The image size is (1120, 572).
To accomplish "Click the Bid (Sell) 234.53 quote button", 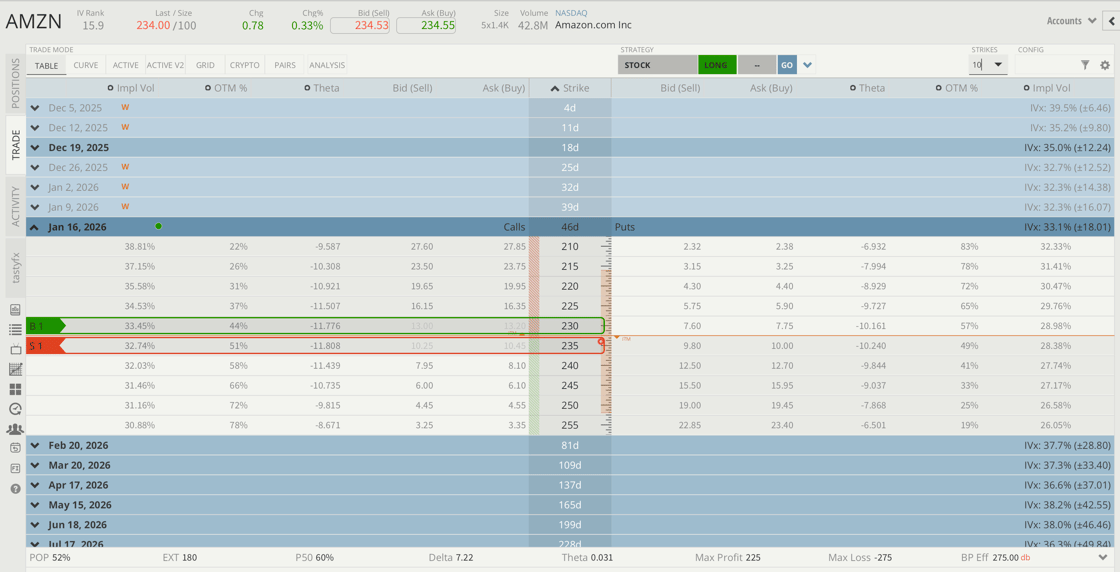I will pyautogui.click(x=359, y=25).
